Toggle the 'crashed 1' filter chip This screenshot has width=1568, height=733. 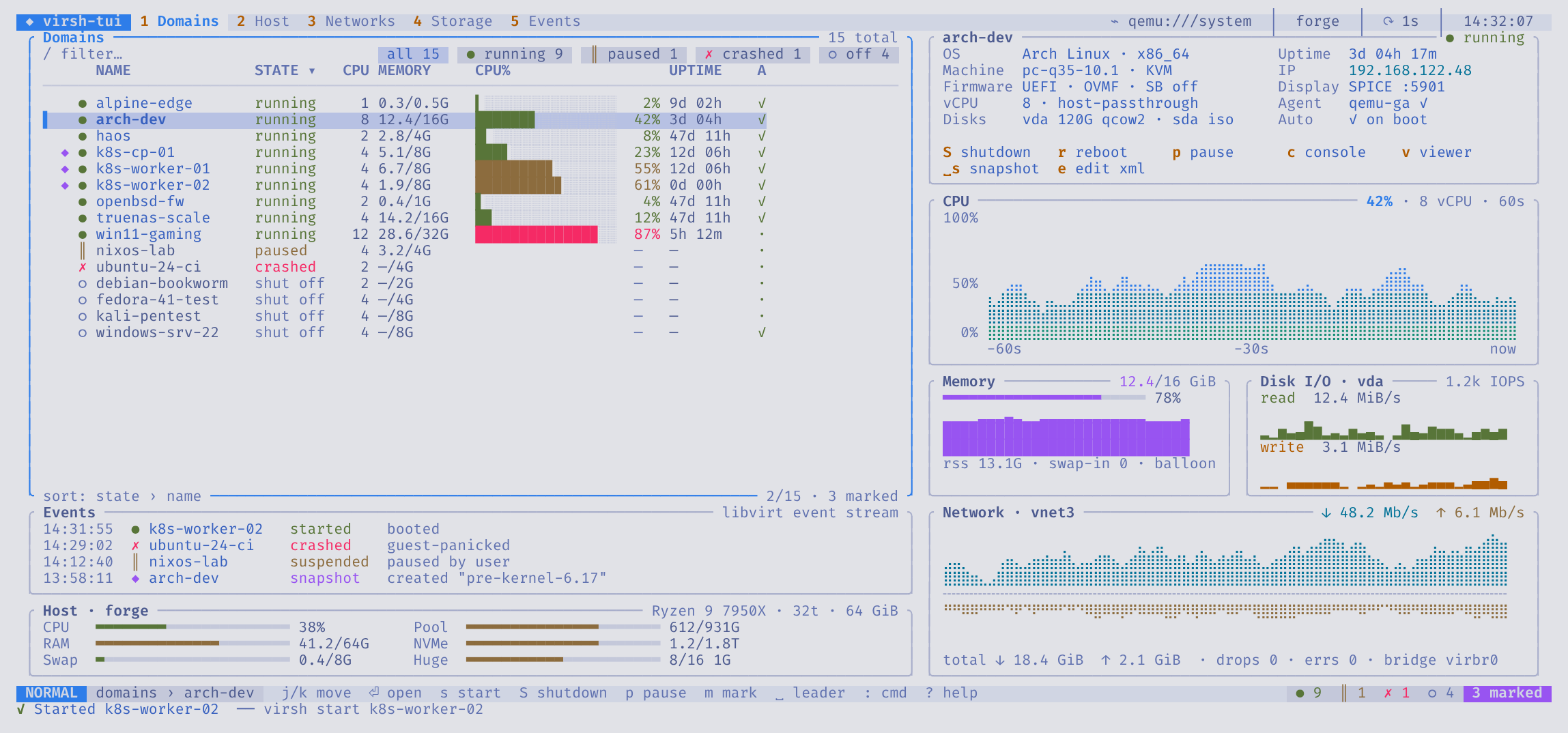[x=752, y=54]
